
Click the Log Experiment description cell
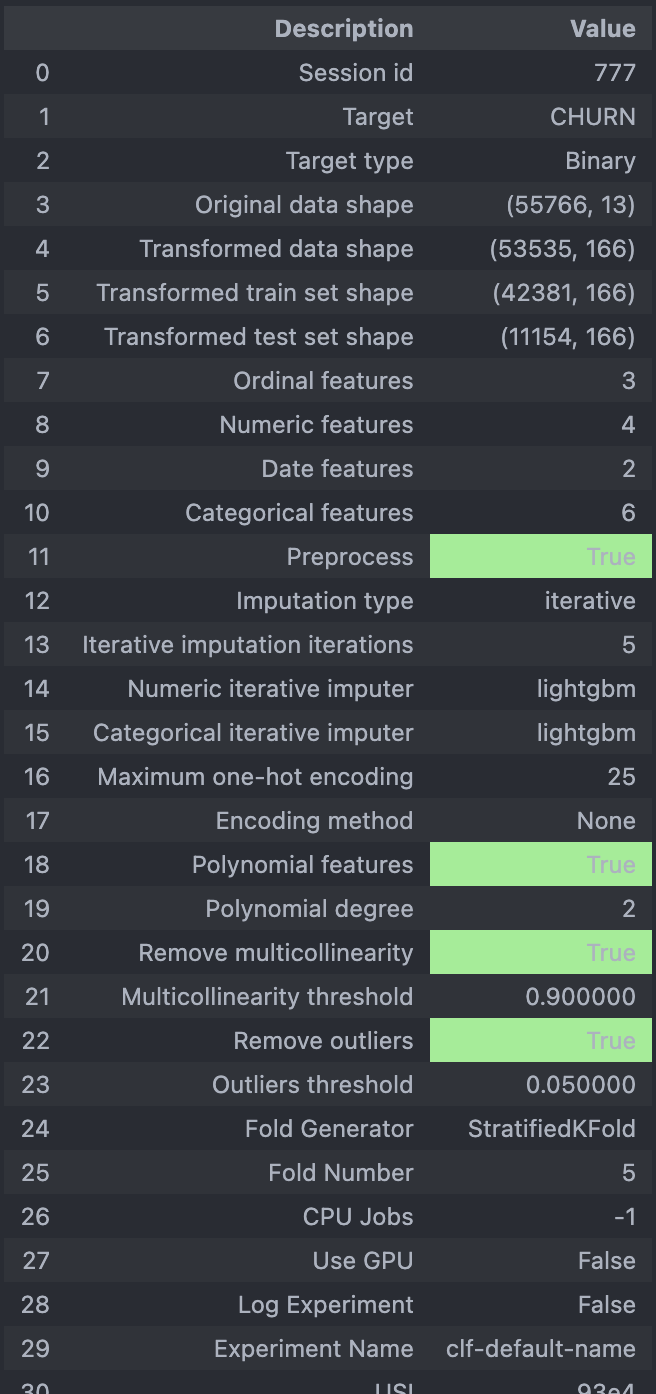(x=325, y=1305)
